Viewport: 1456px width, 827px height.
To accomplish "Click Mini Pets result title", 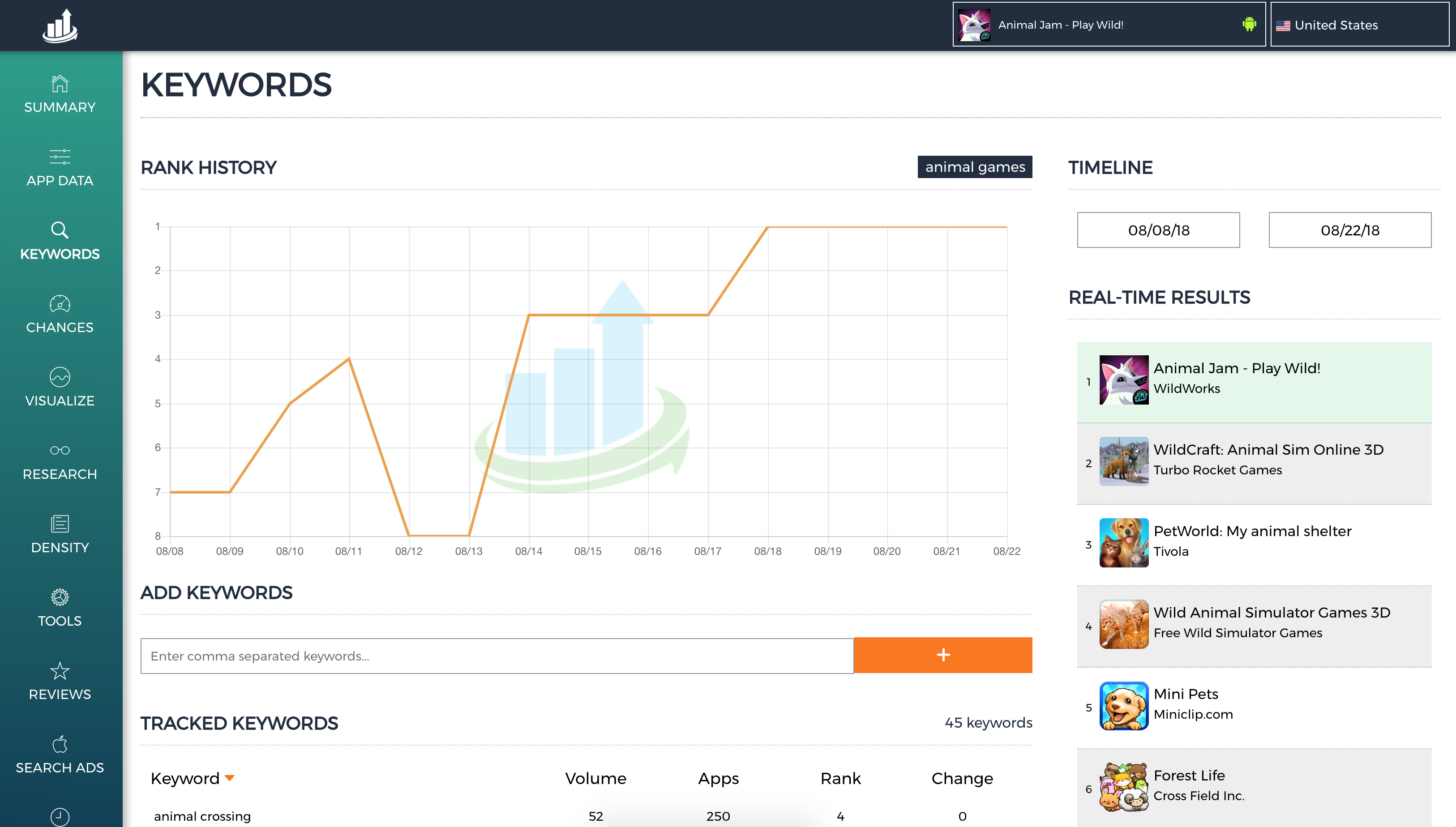I will (x=1186, y=694).
